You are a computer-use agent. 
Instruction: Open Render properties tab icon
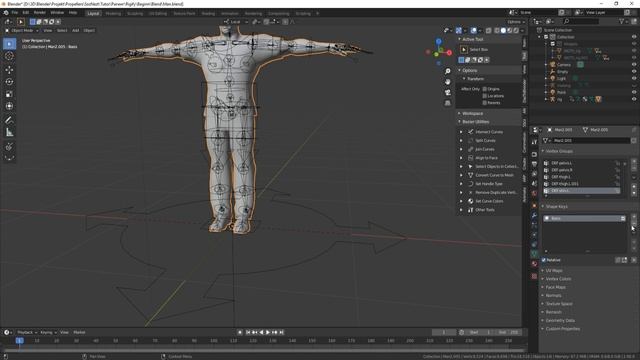[x=534, y=154]
